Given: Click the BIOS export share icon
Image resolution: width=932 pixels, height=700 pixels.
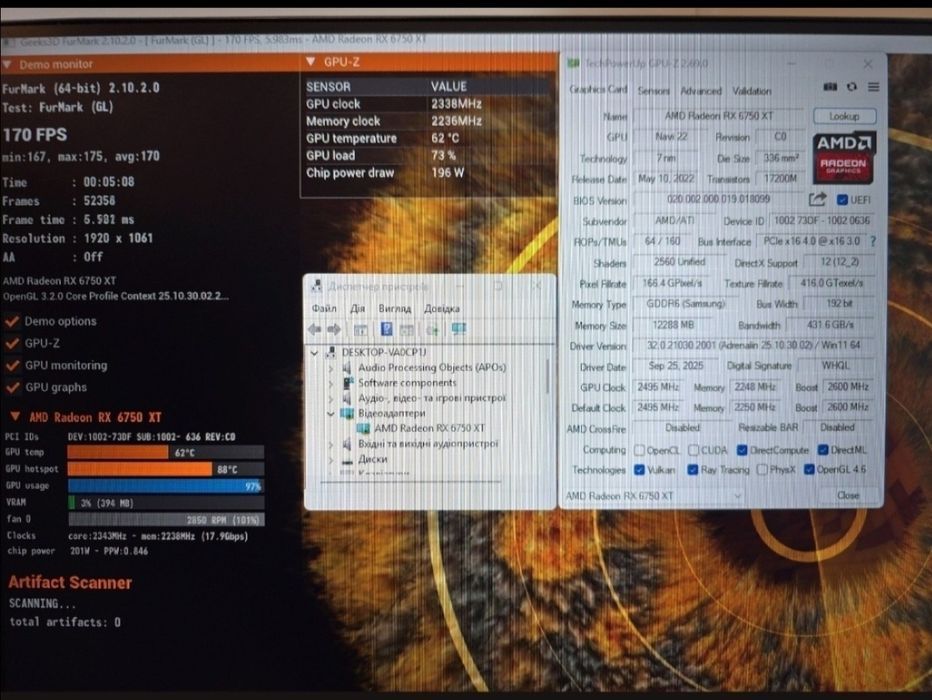Looking at the screenshot, I should [818, 200].
